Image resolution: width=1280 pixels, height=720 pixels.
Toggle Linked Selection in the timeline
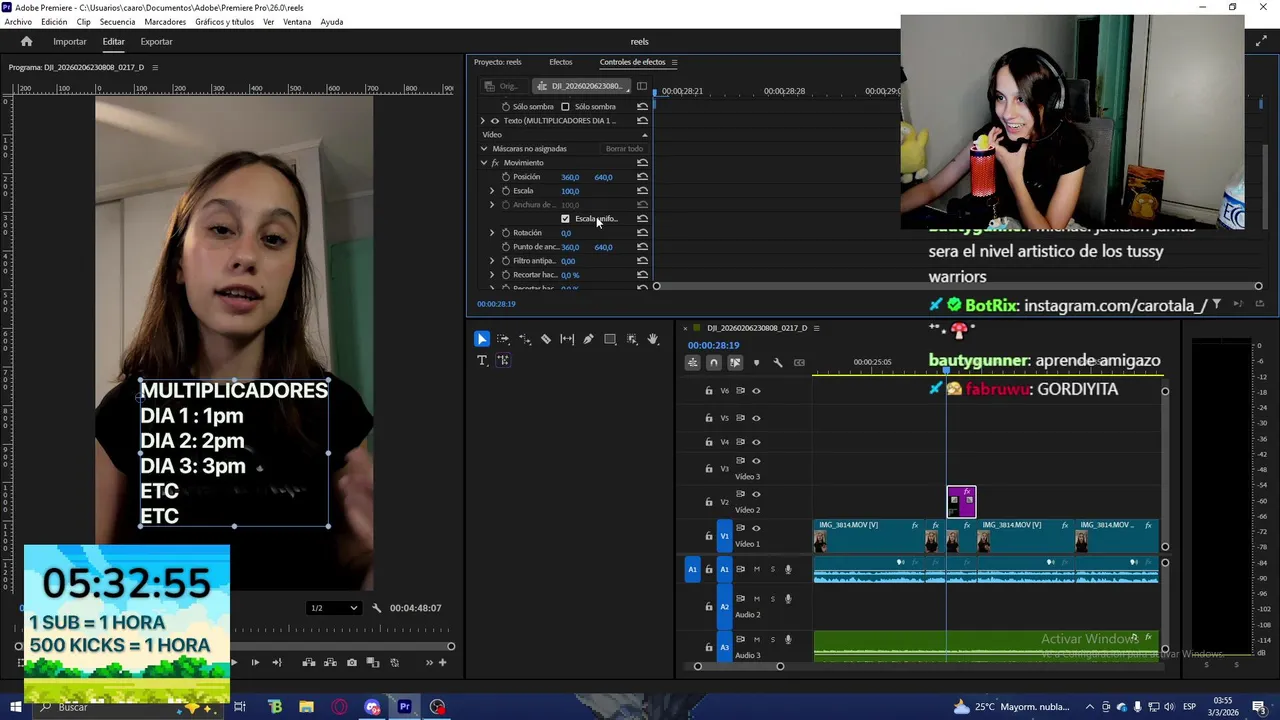pyautogui.click(x=735, y=363)
